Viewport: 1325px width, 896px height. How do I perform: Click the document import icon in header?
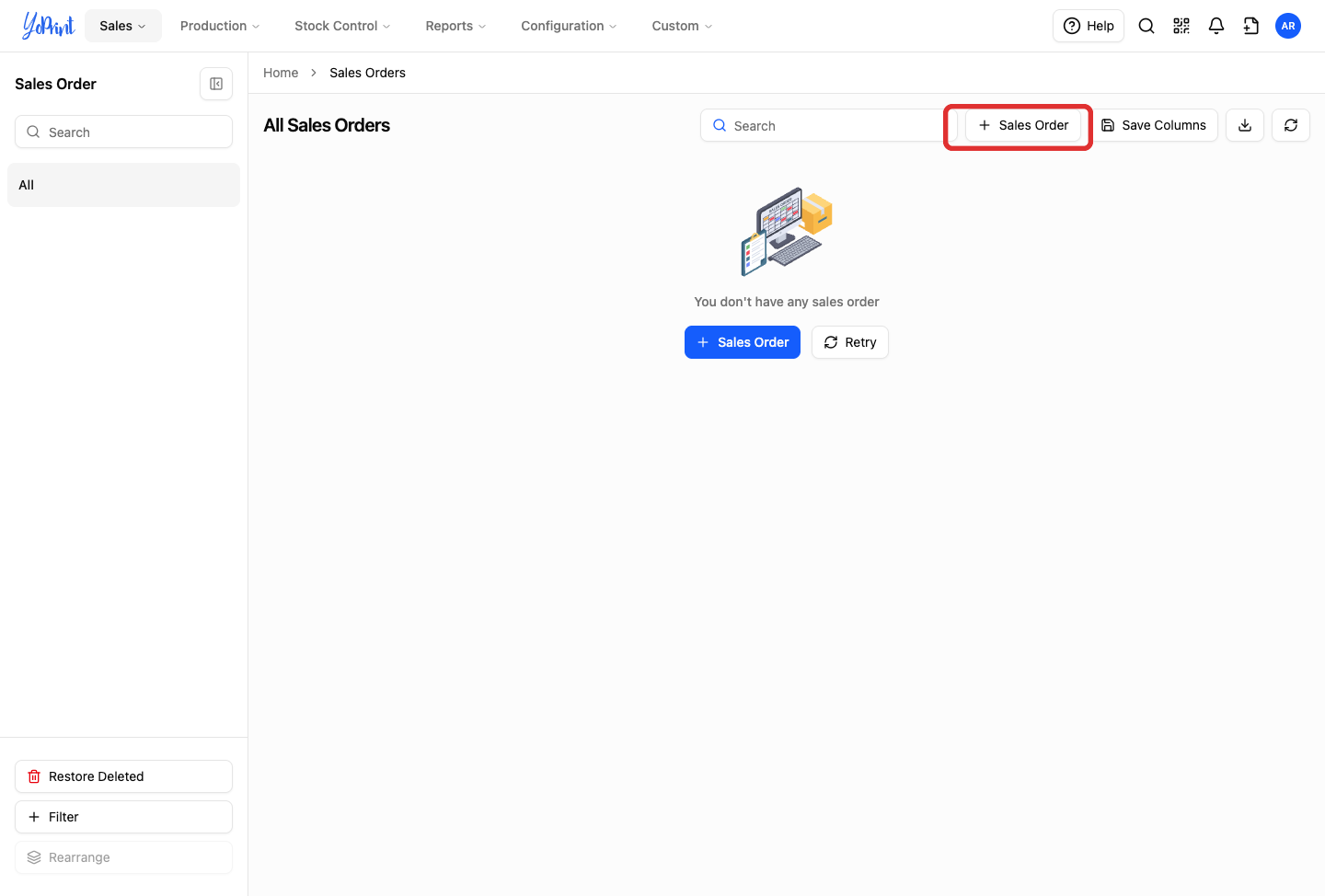[x=1251, y=26]
